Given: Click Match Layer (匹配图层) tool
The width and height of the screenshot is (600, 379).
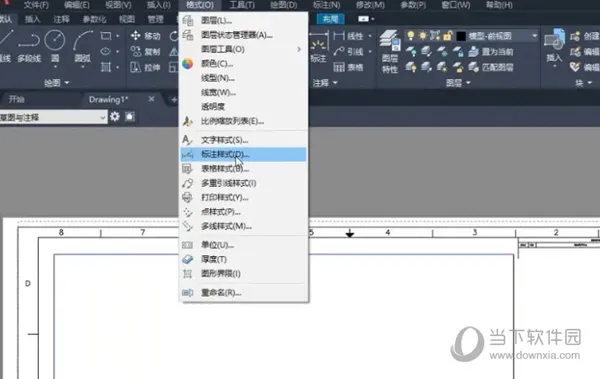Looking at the screenshot, I should point(491,67).
